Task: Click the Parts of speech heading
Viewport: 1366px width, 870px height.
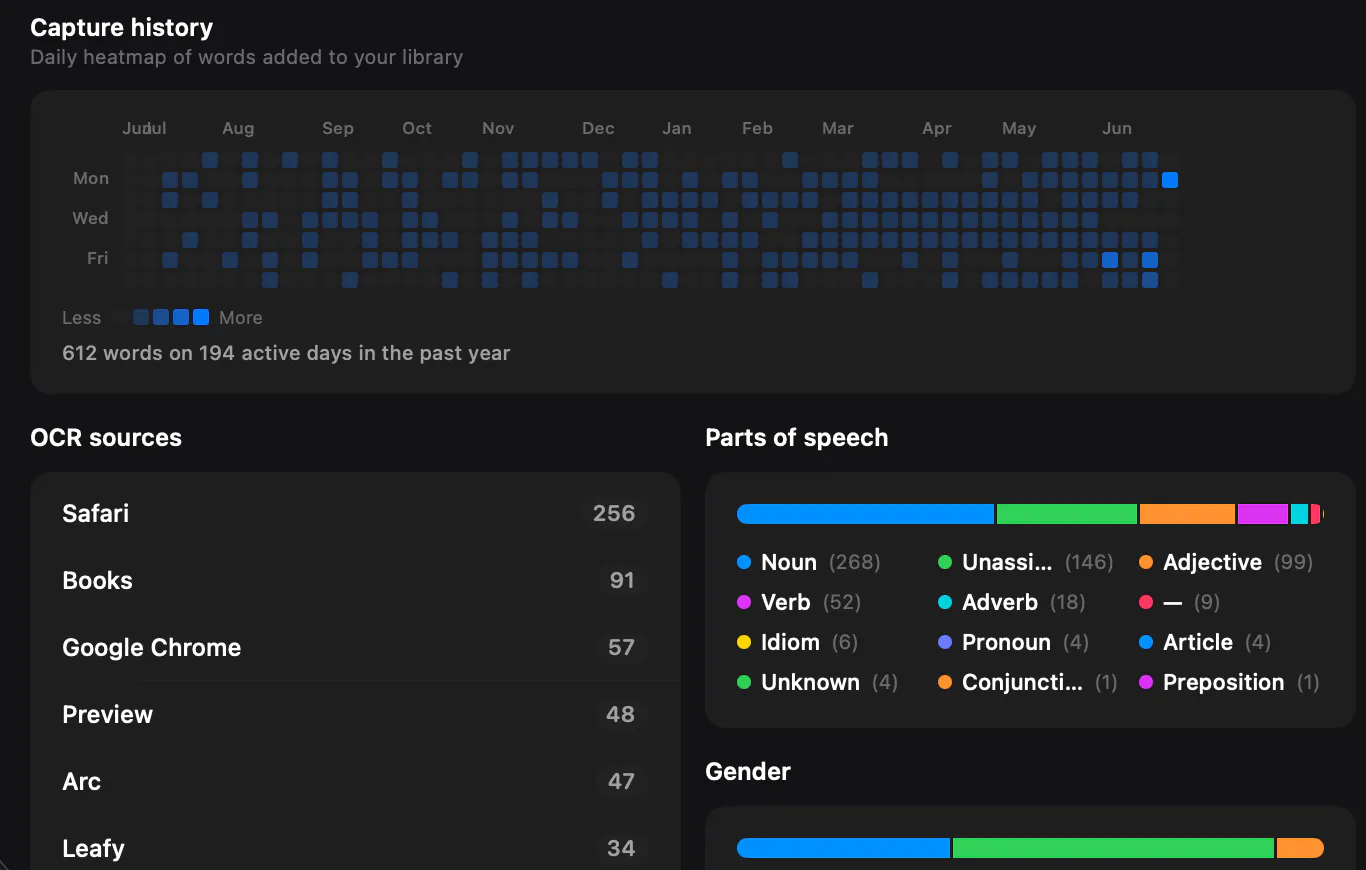Action: coord(797,438)
